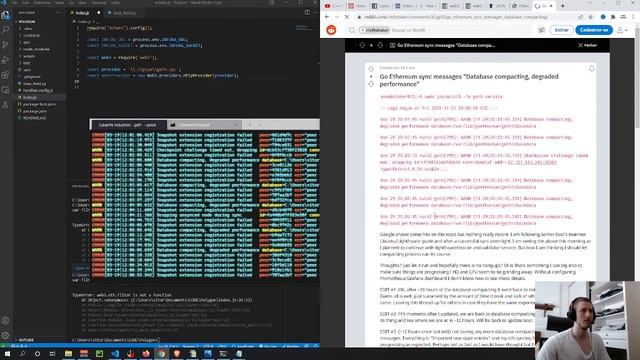Open the Remote Explorer activity bar icon
The image size is (640, 360).
pyautogui.click(x=5, y=90)
